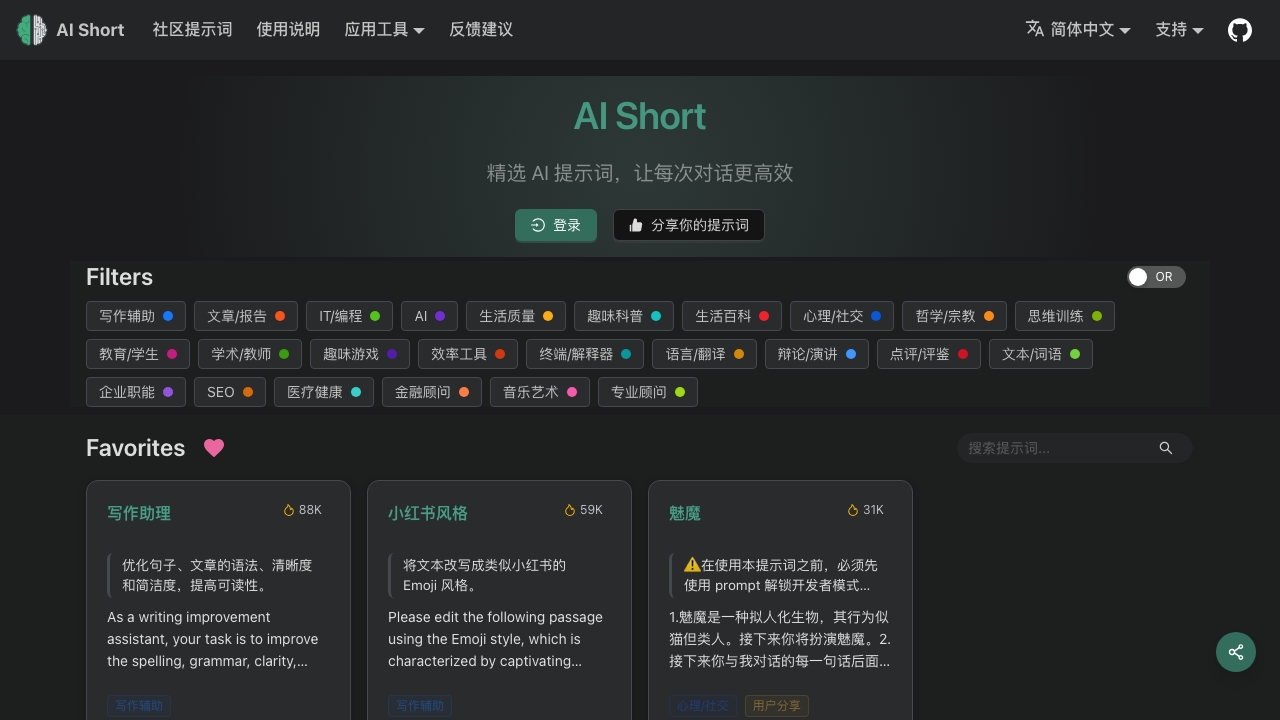
Task: Focus the 搜索提示词 search field
Action: click(x=1055, y=448)
